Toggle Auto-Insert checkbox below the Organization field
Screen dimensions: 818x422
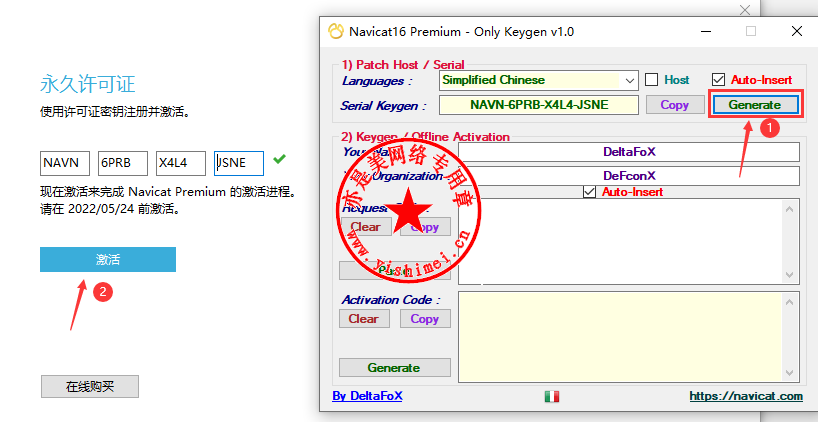pos(590,191)
